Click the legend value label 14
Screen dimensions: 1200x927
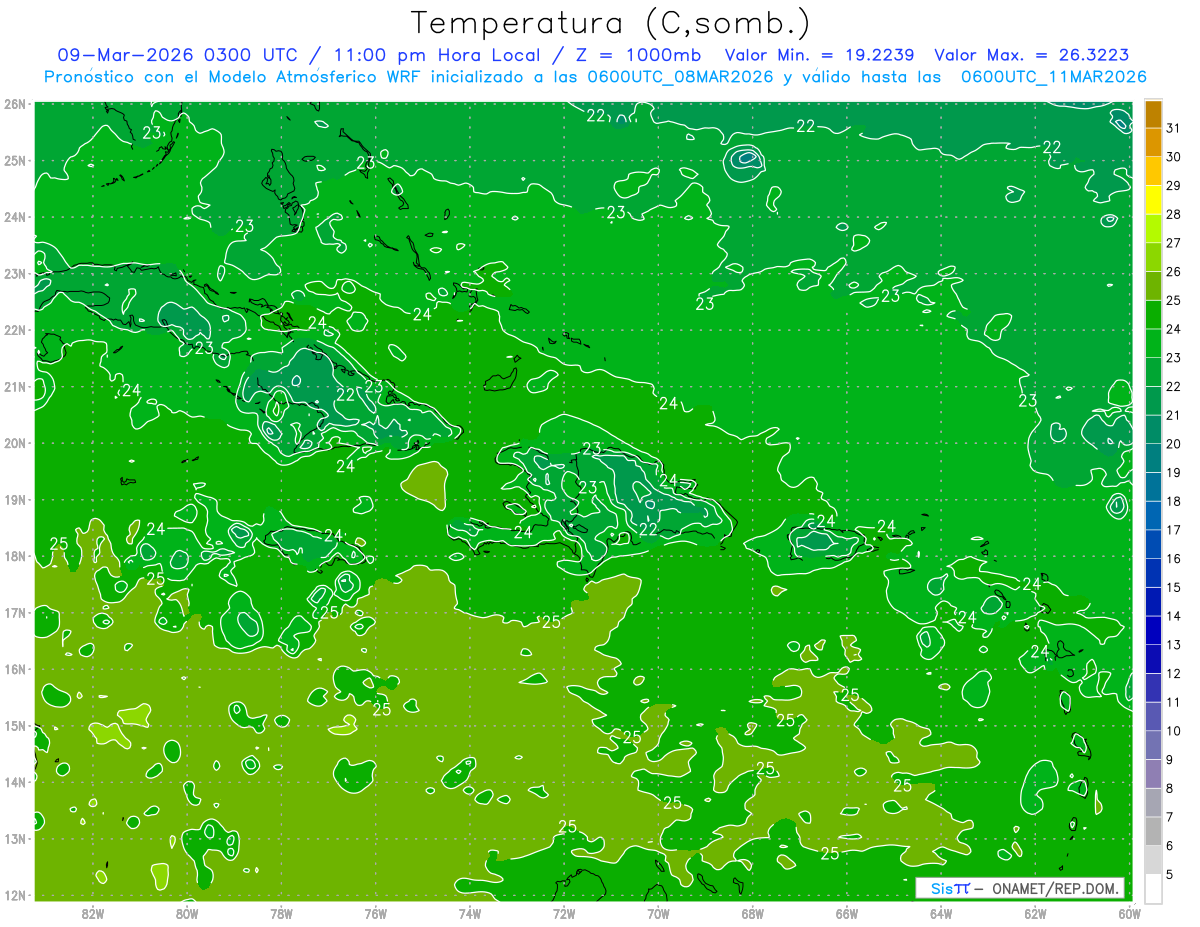1173,616
